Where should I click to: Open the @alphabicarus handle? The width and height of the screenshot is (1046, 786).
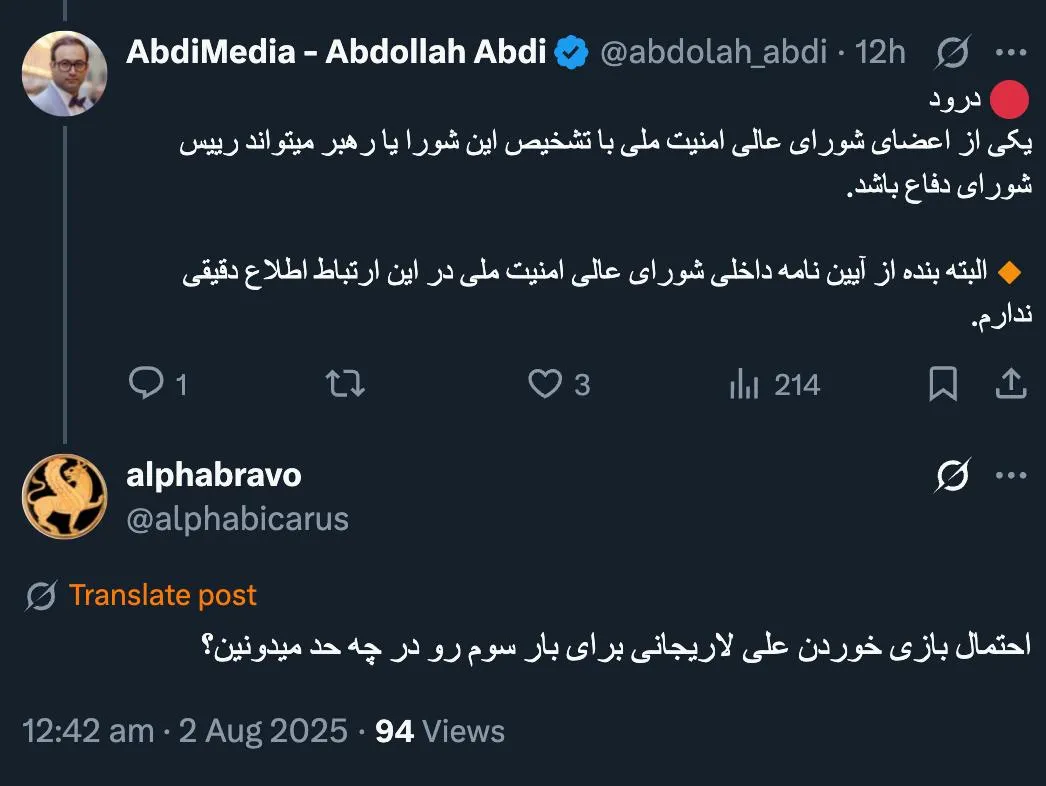(237, 519)
